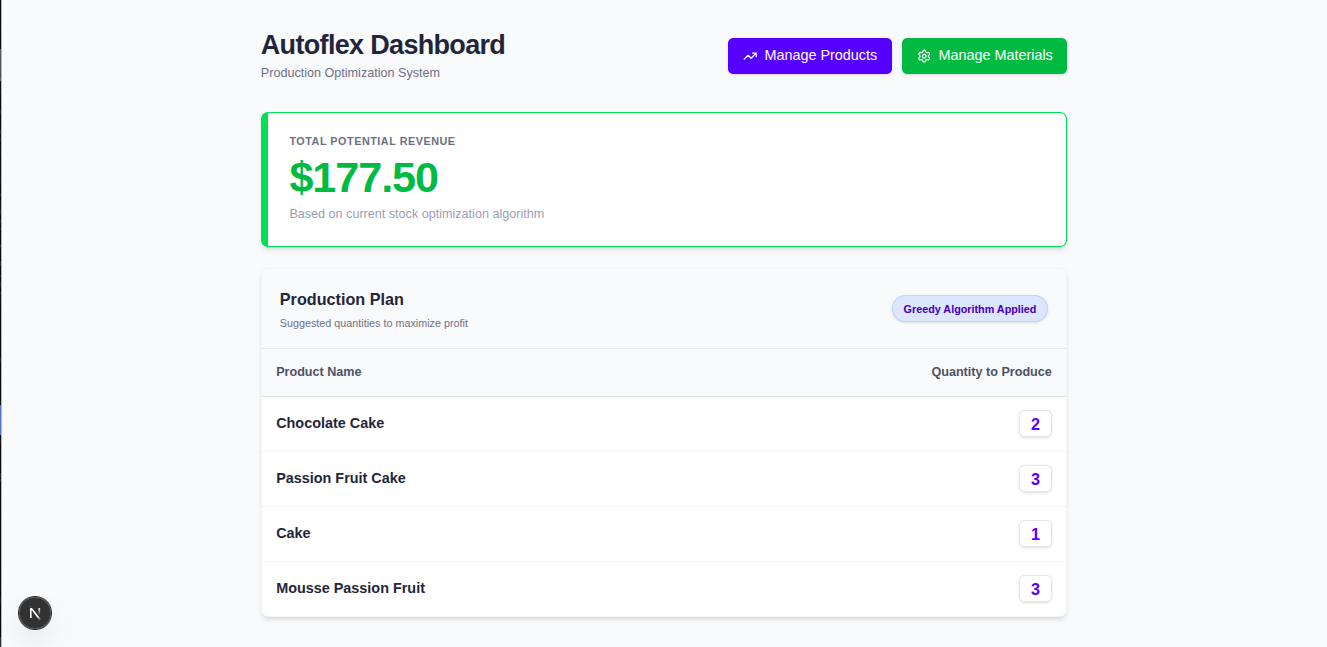Click the Autoflex Dashboard title
Screen dimensions: 1327x647
(x=382, y=45)
